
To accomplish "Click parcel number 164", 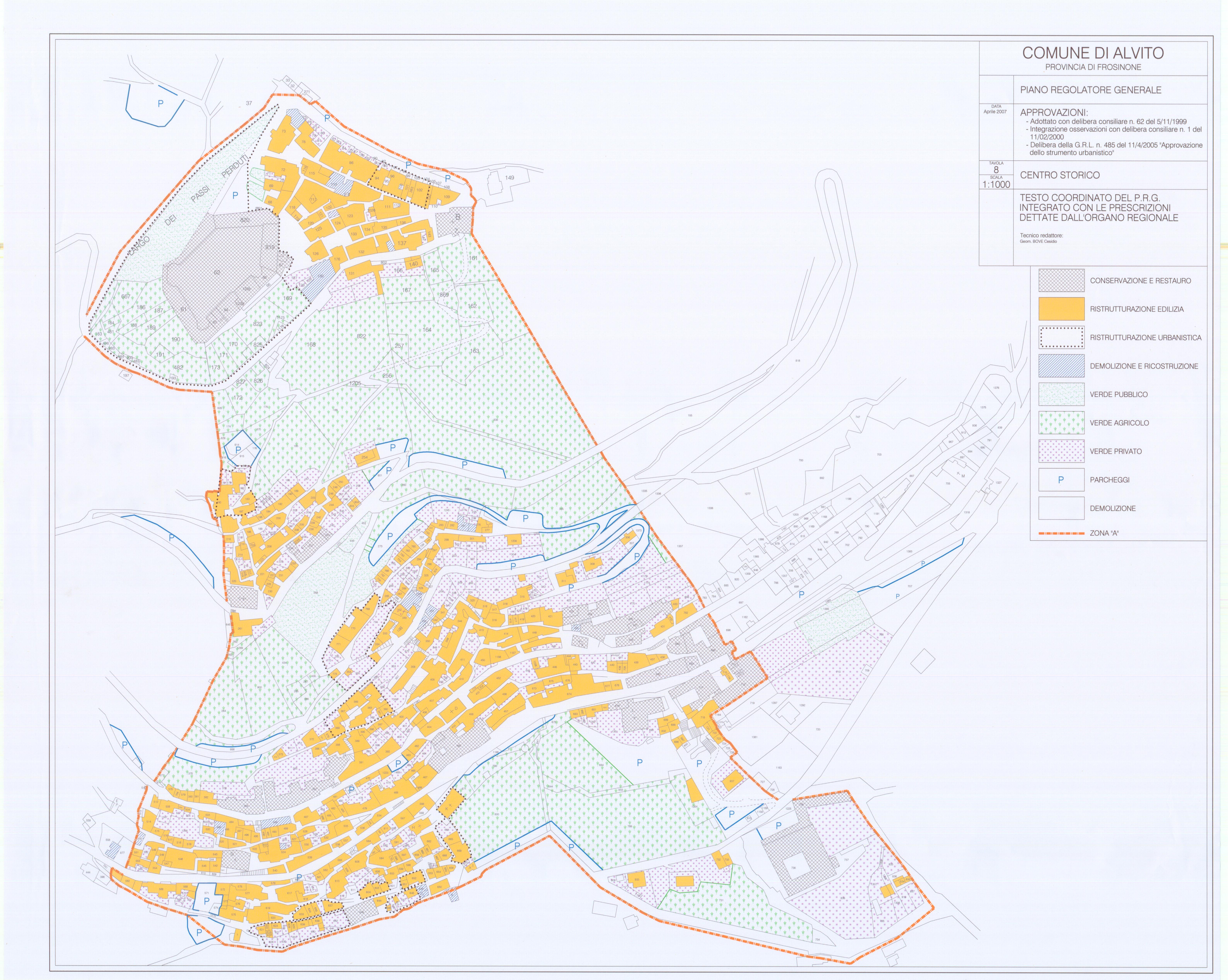I will point(427,330).
